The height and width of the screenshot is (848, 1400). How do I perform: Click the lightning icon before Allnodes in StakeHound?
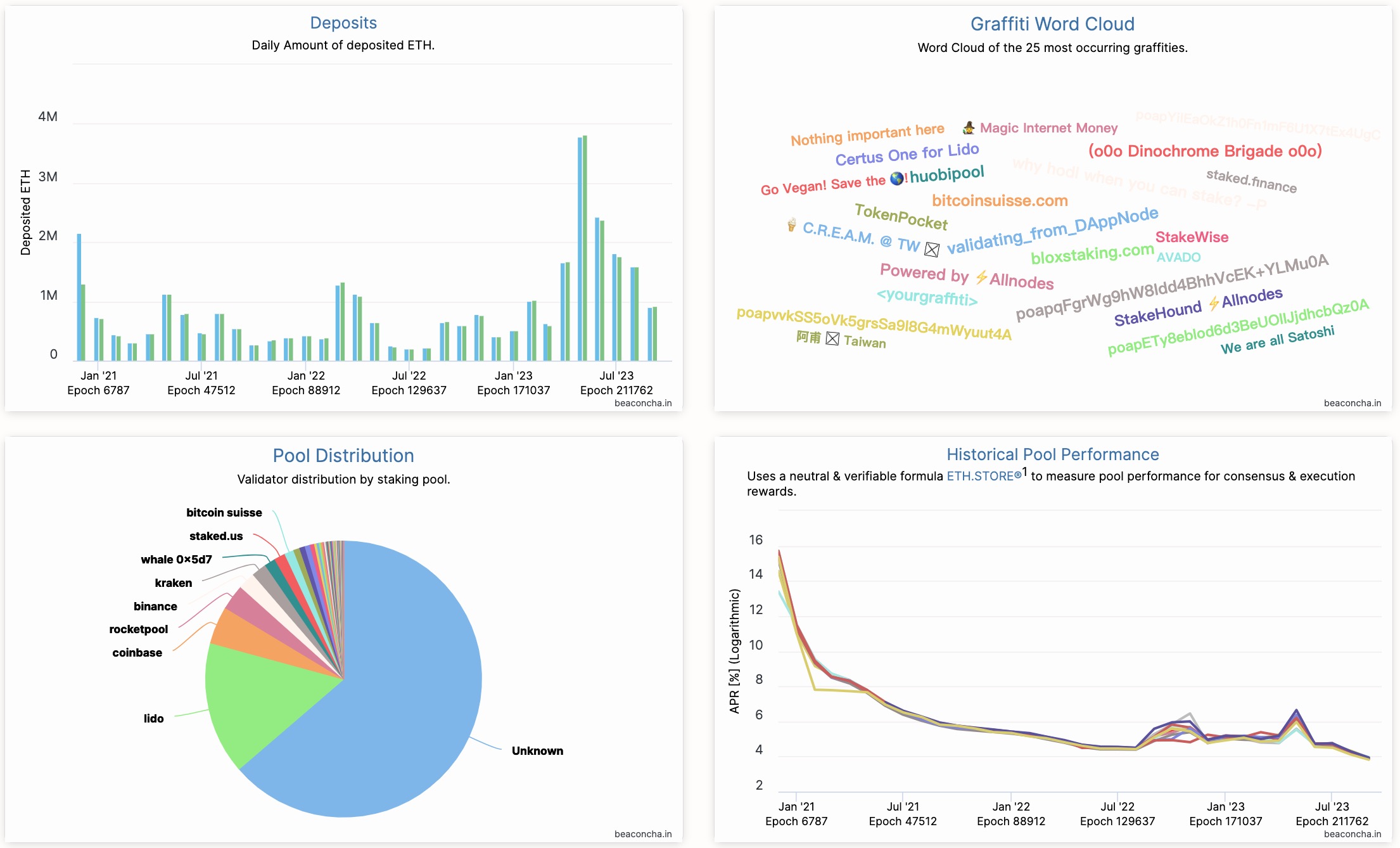[x=1214, y=304]
